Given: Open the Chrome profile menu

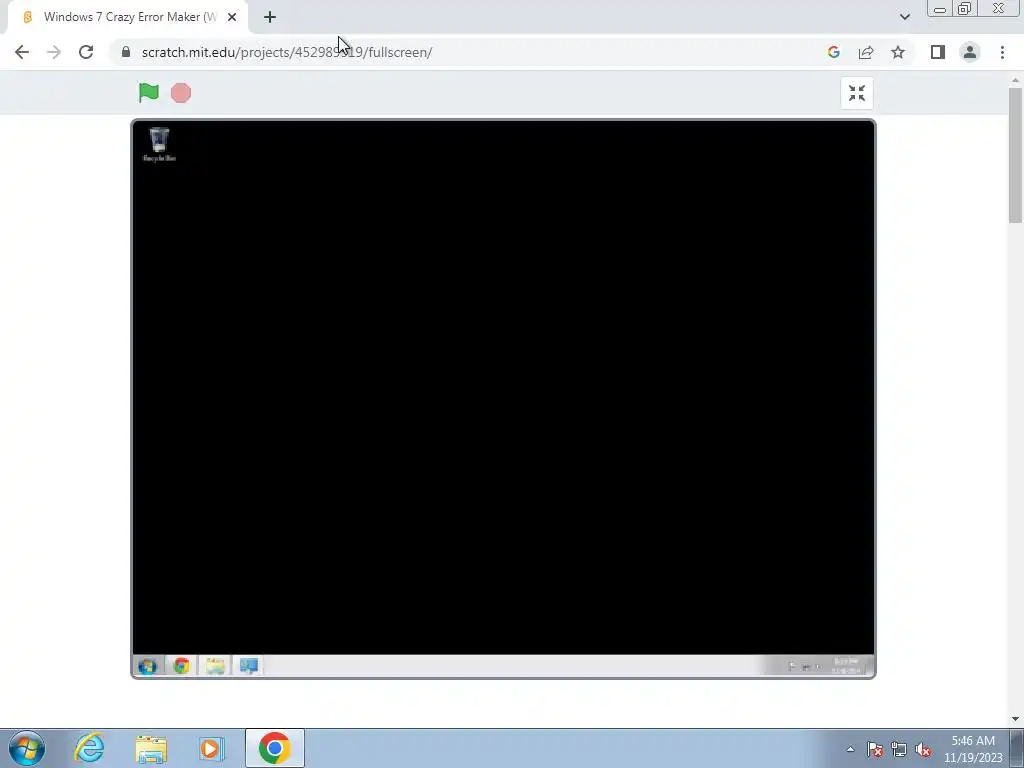Looking at the screenshot, I should (970, 52).
